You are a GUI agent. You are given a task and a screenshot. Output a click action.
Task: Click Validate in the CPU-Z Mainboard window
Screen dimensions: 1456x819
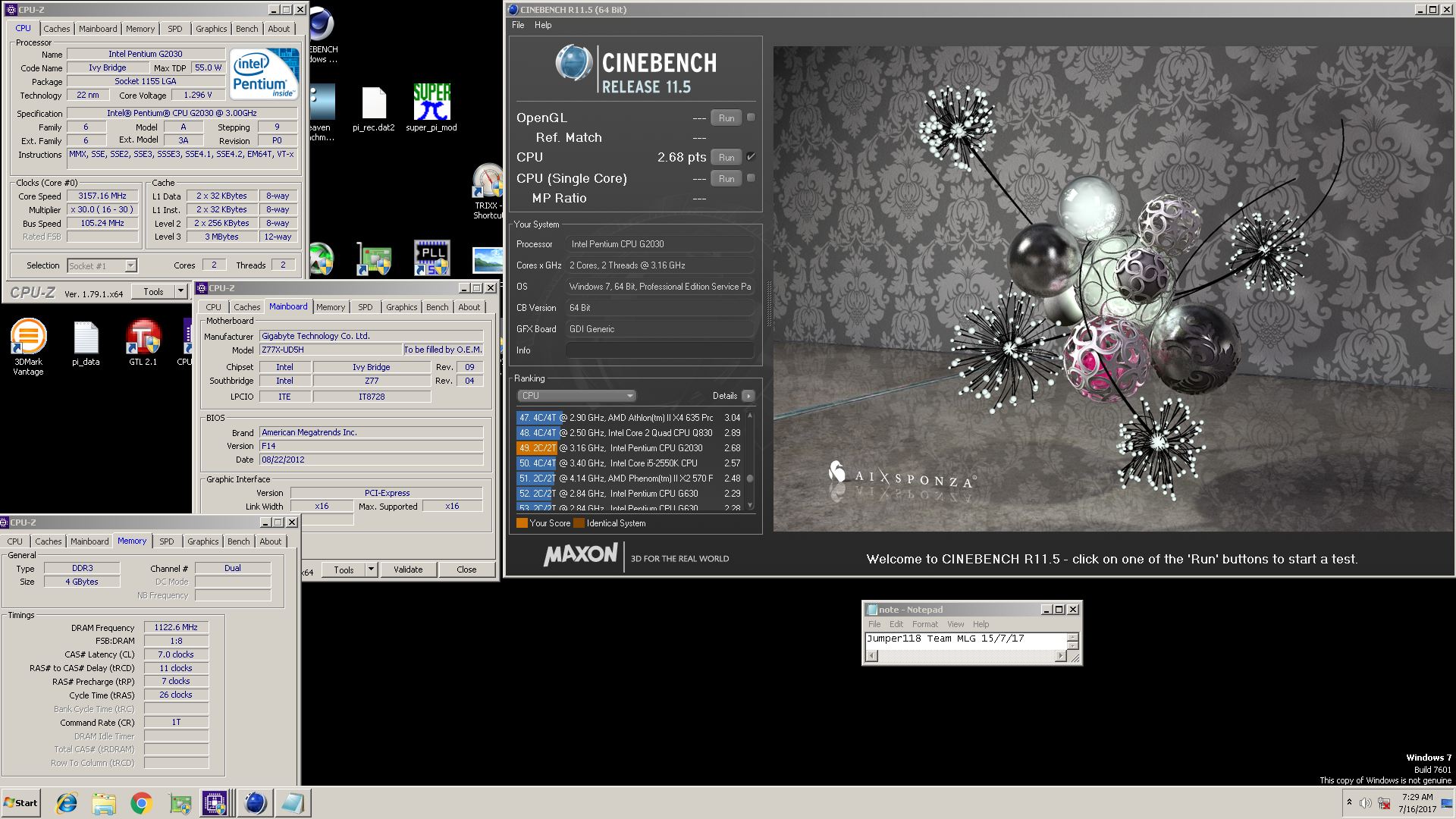(408, 570)
